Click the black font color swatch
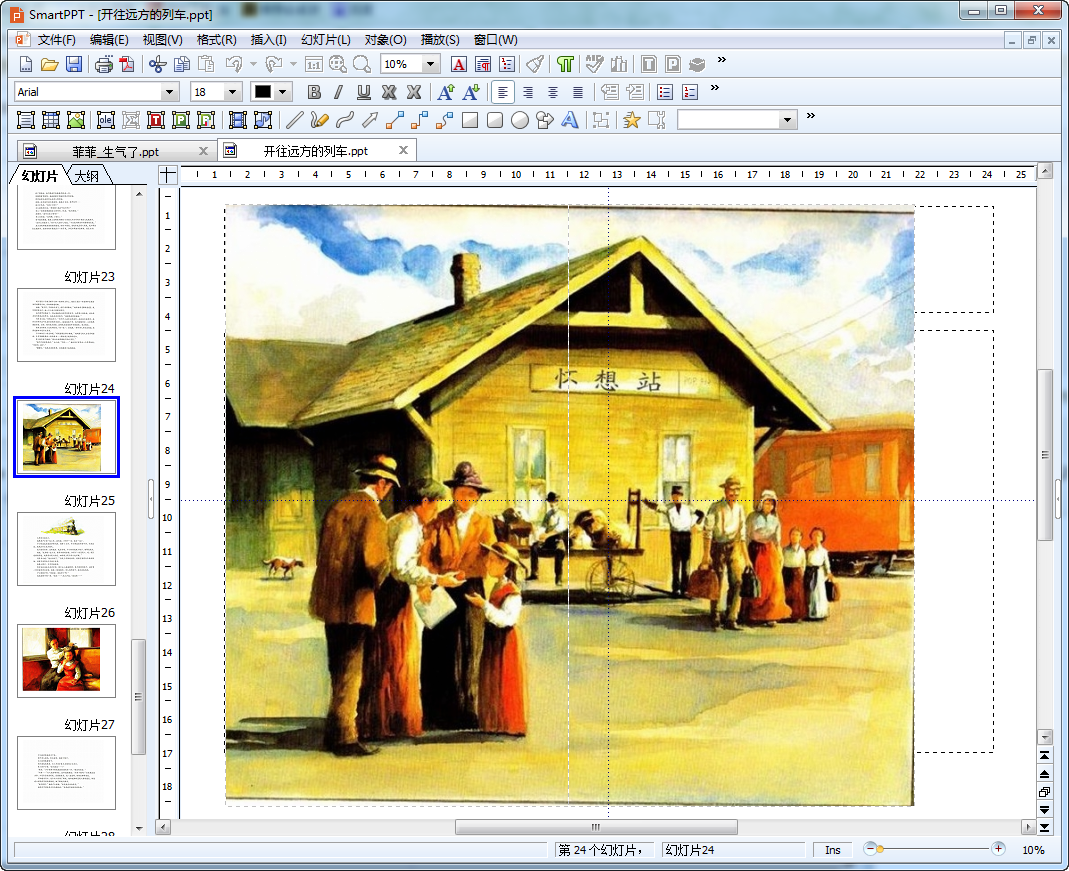 [262, 92]
